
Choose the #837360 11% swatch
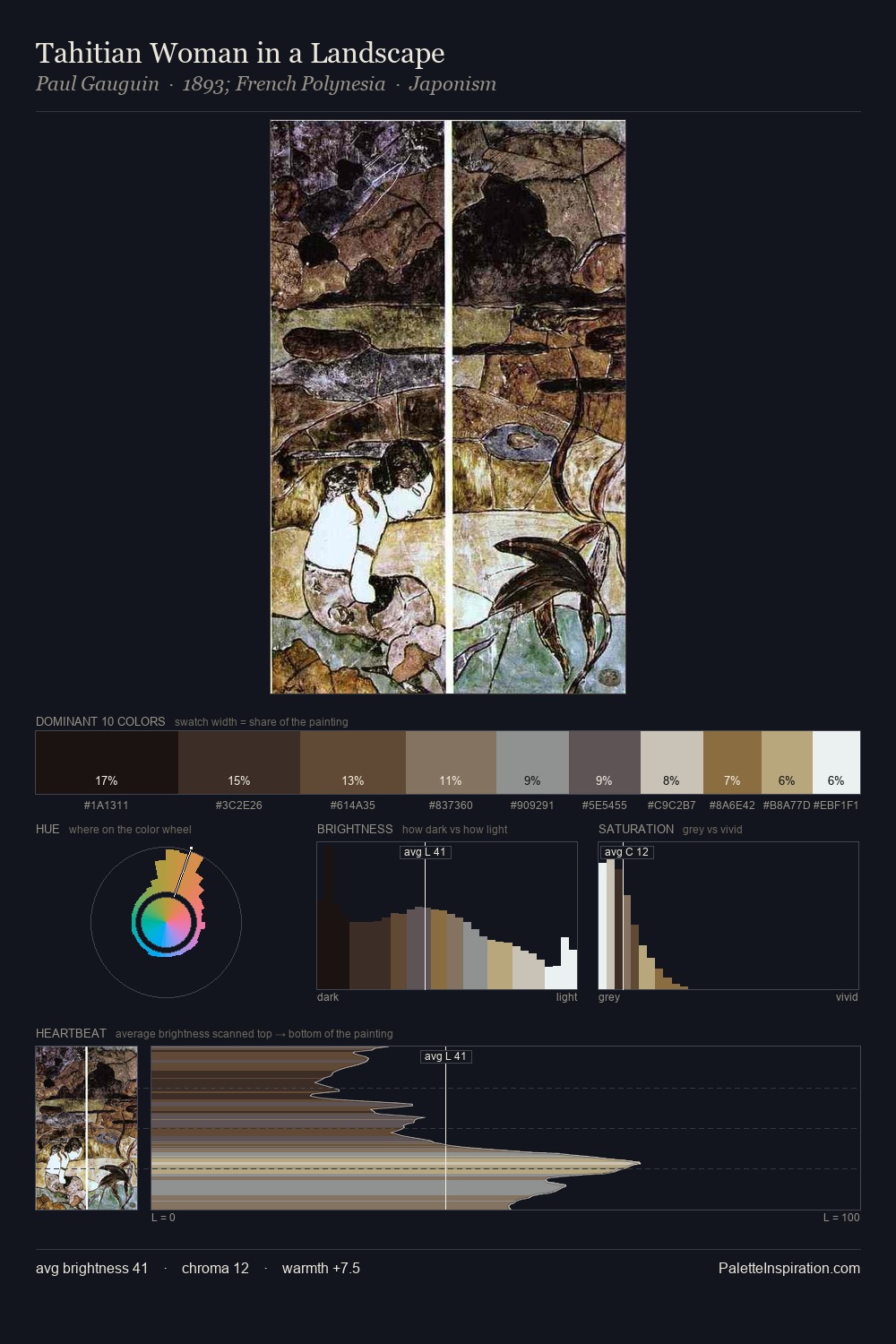pos(451,762)
